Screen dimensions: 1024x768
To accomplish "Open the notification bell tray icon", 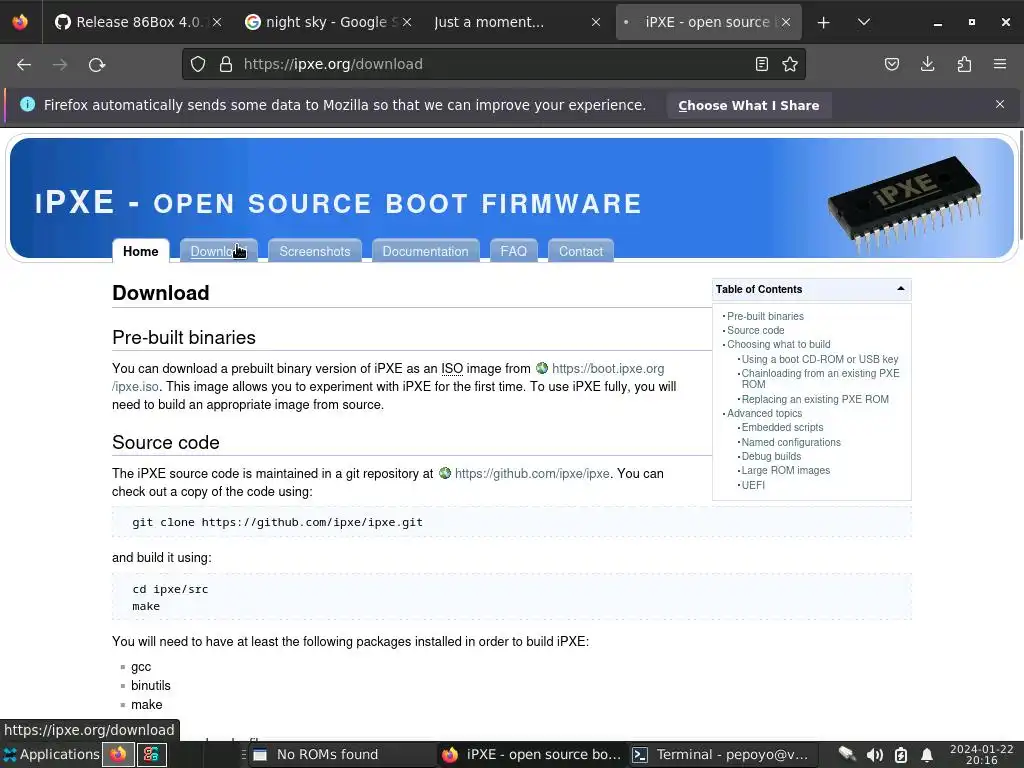I will [926, 755].
